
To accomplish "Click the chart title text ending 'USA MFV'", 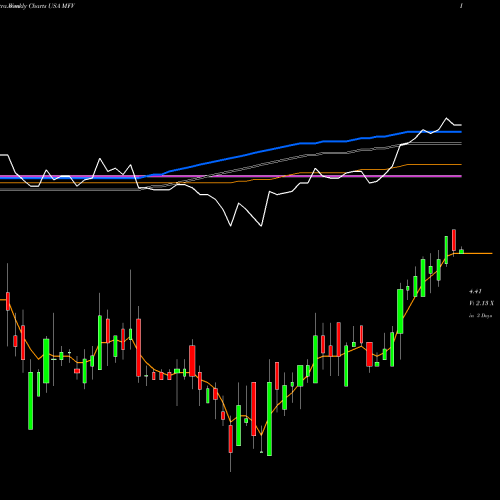I will coord(37,6).
